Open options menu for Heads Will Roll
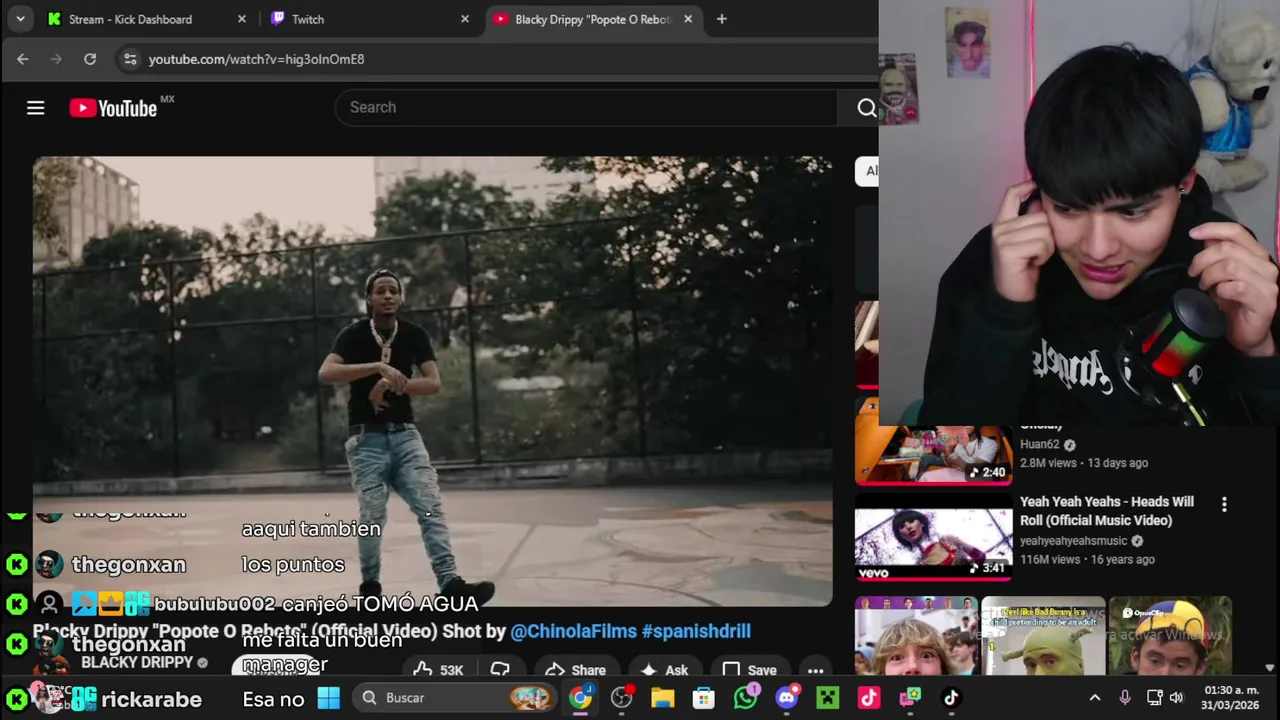Image resolution: width=1280 pixels, height=720 pixels. [1224, 505]
